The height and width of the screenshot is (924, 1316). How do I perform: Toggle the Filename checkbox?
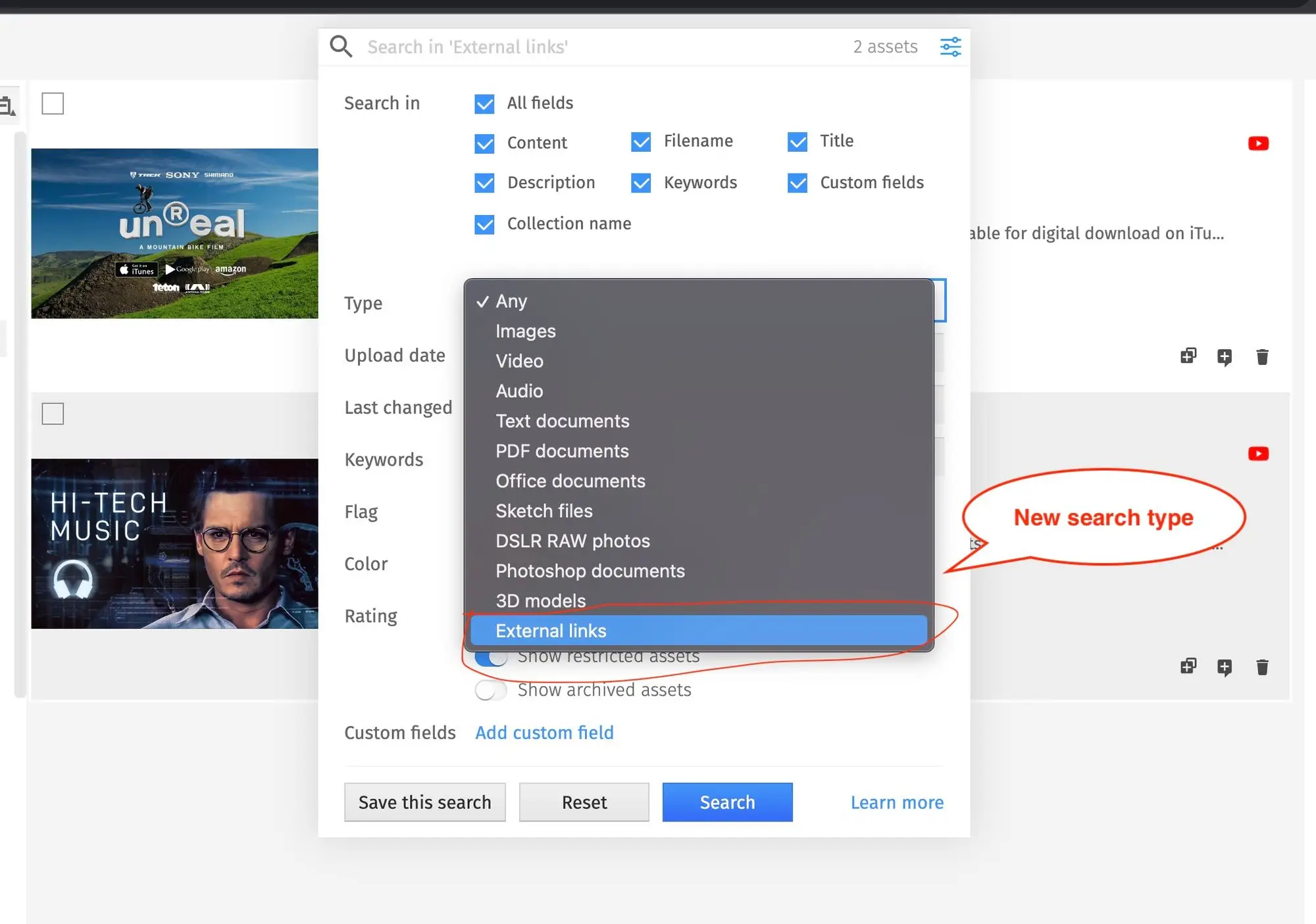tap(641, 142)
